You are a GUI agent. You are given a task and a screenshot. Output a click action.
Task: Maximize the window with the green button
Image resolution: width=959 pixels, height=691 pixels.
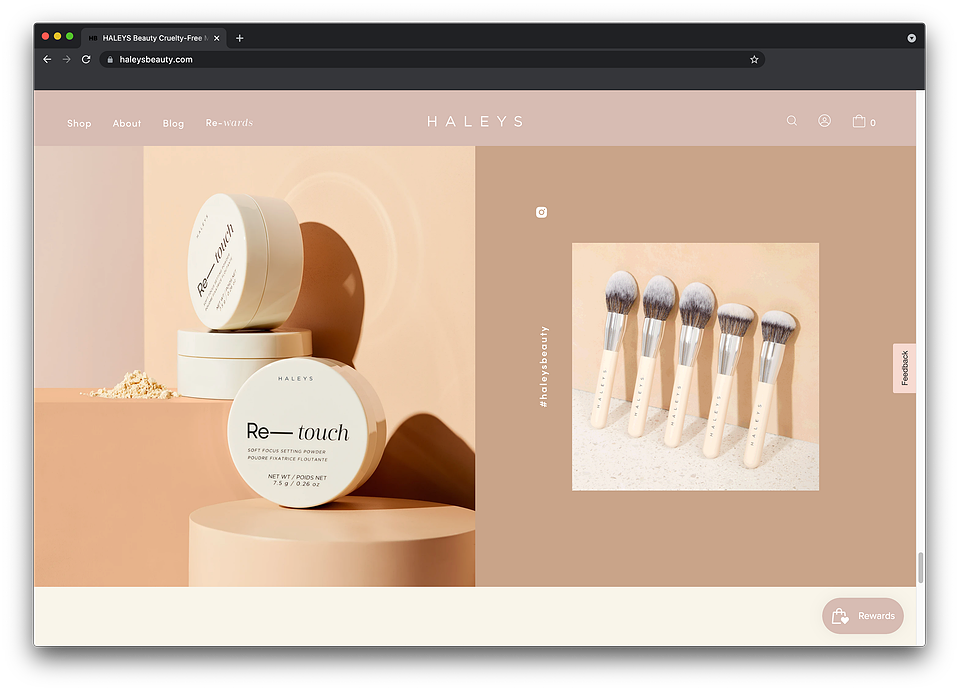click(70, 37)
